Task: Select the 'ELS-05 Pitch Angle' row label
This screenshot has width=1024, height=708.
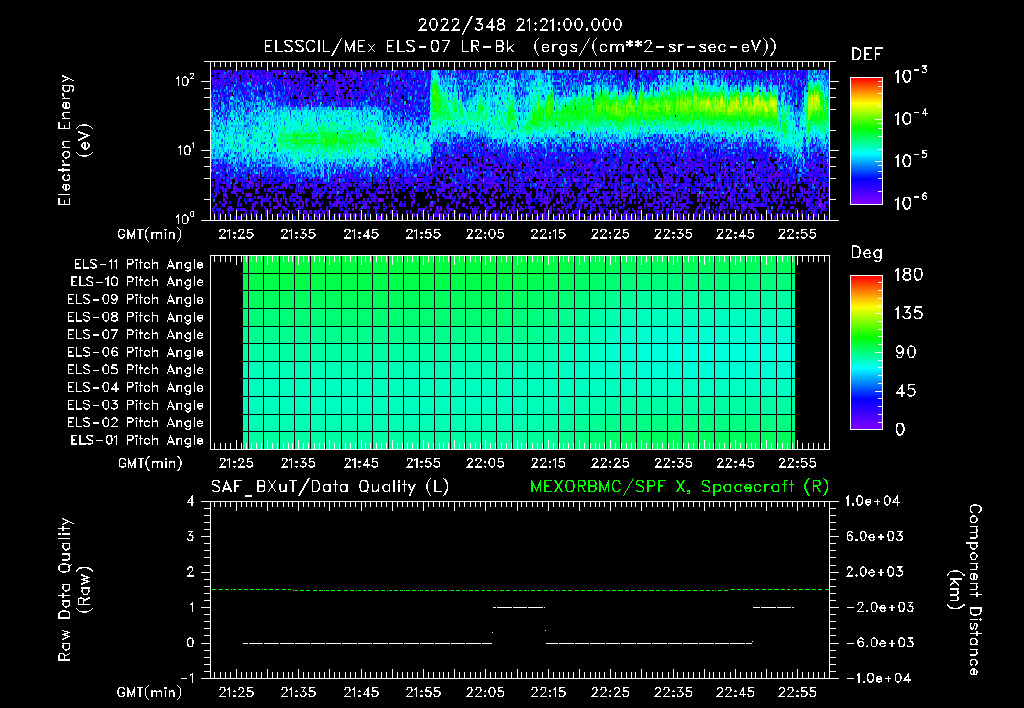Action: [136, 370]
